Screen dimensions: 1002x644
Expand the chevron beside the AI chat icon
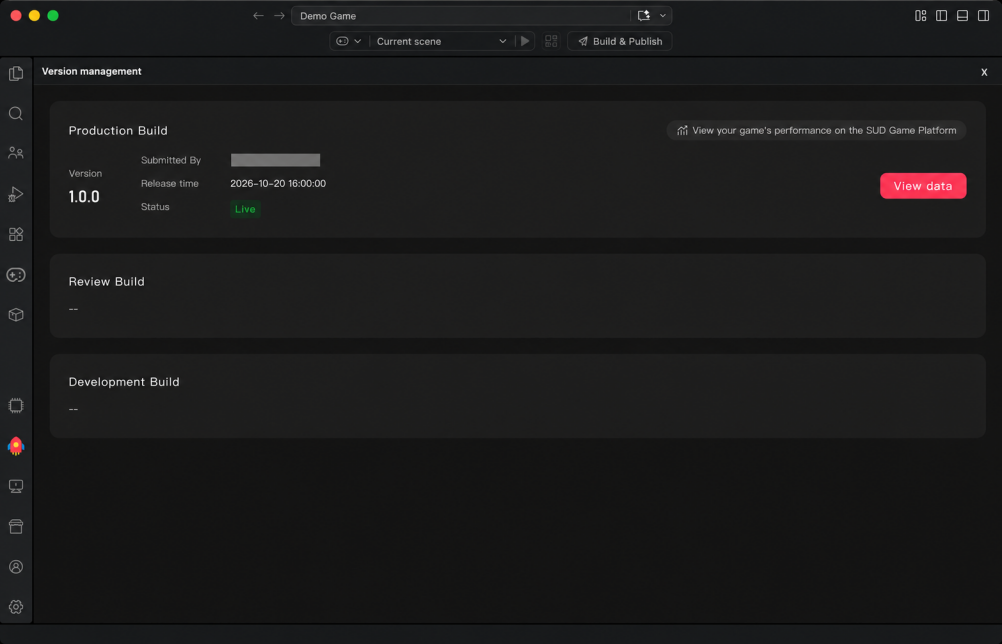coord(663,15)
